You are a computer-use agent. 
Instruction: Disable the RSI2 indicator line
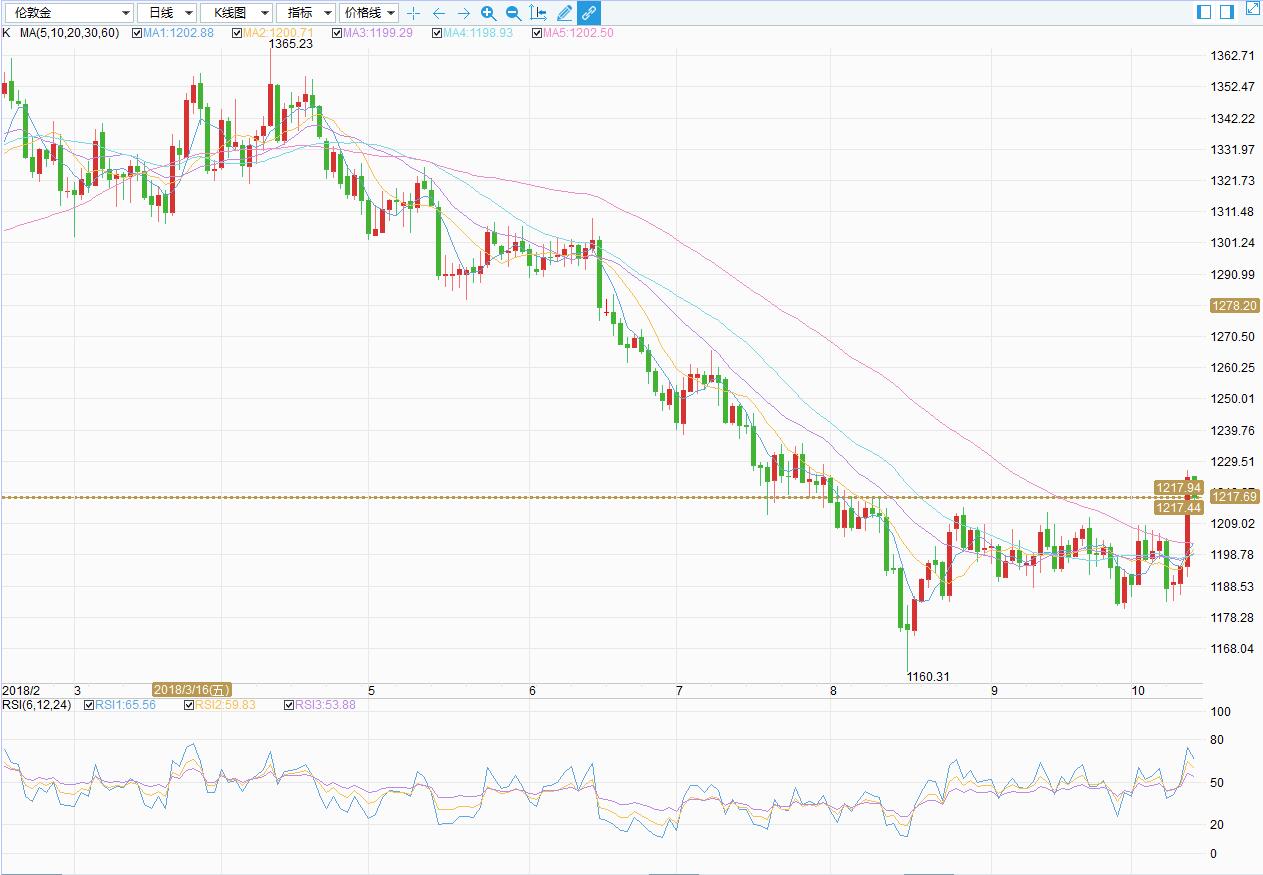coord(190,705)
